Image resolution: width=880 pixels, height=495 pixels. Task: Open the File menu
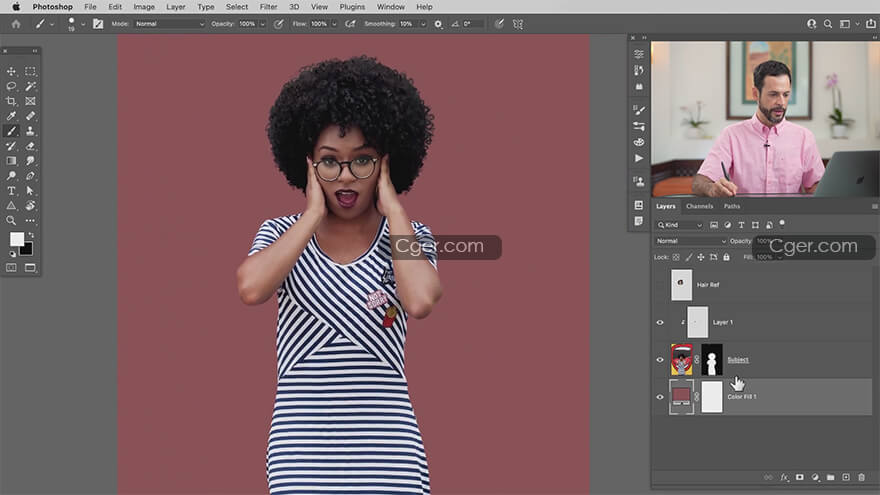click(x=90, y=7)
